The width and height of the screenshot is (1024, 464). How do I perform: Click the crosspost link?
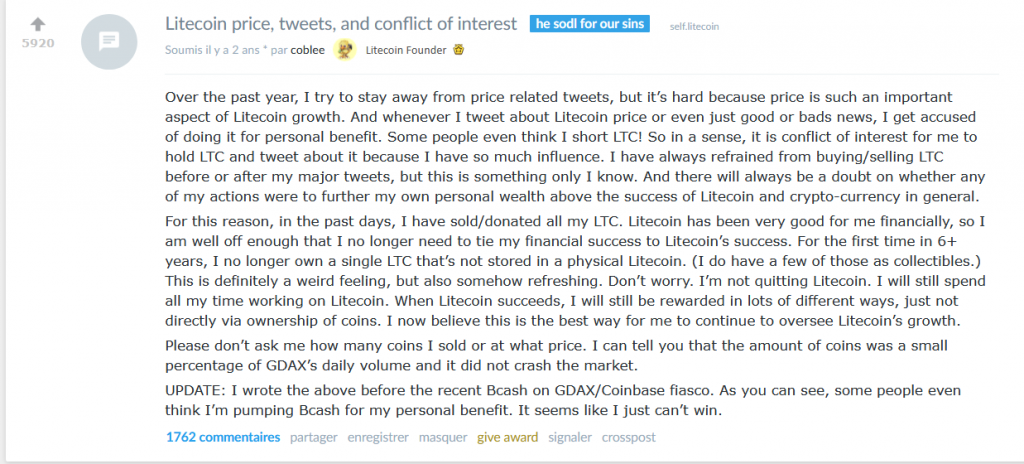click(x=629, y=437)
